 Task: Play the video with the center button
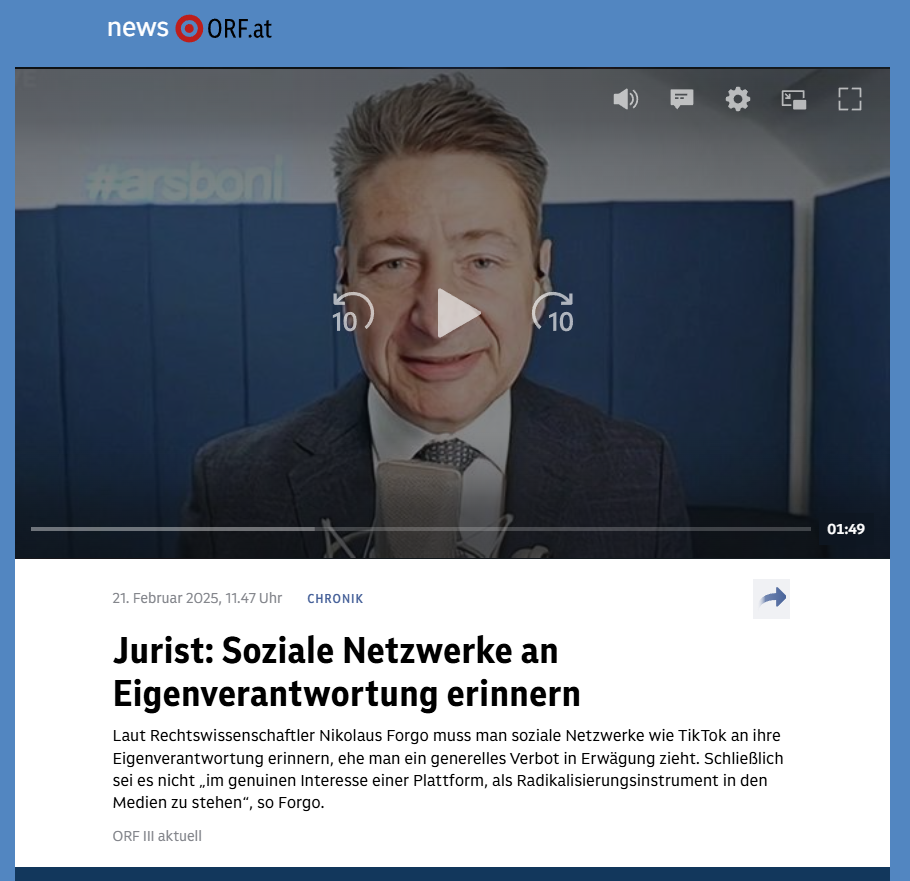point(457,313)
